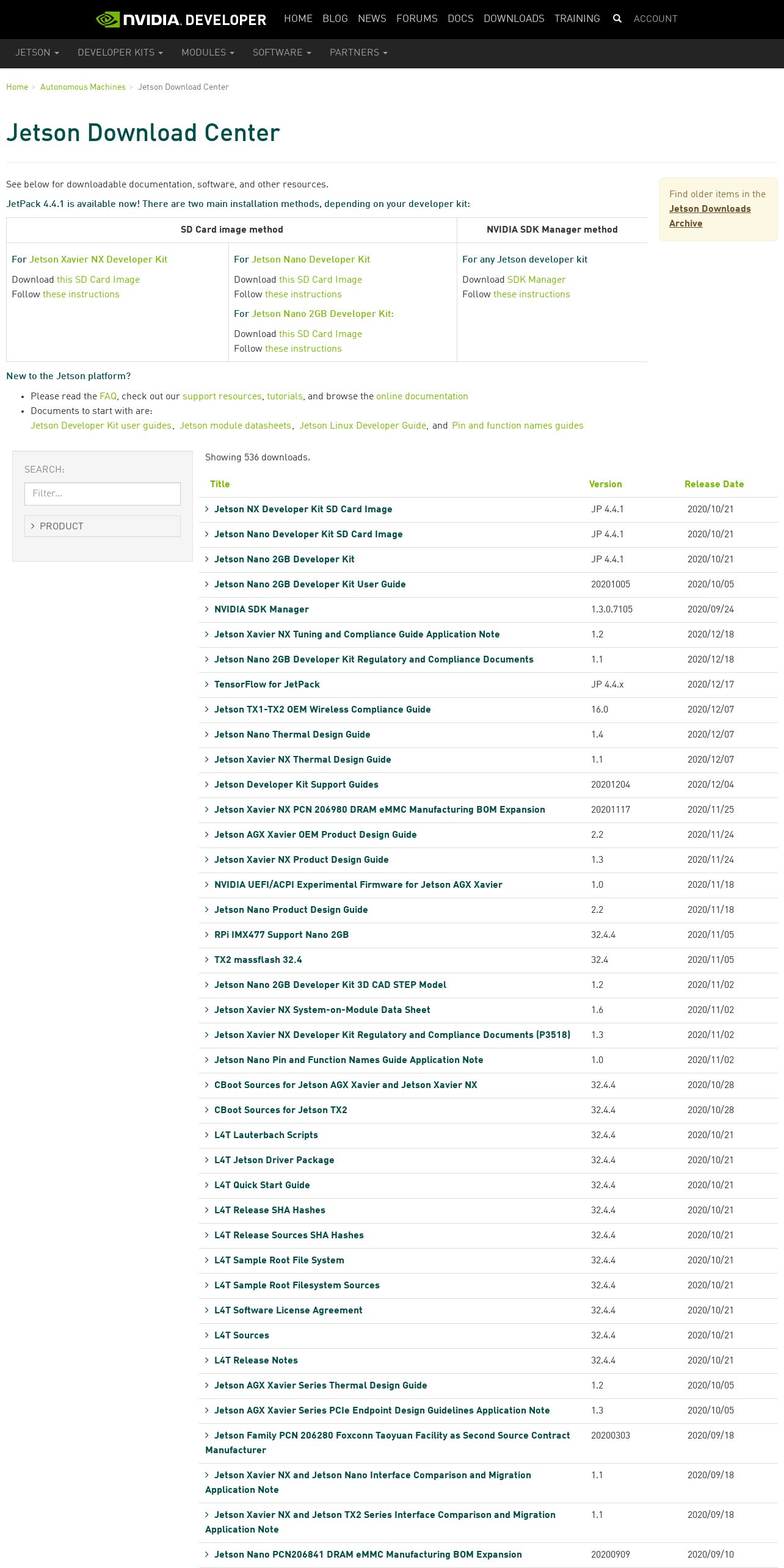Expand the PRODUCT filter section
The height and width of the screenshot is (1568, 784).
click(x=103, y=526)
